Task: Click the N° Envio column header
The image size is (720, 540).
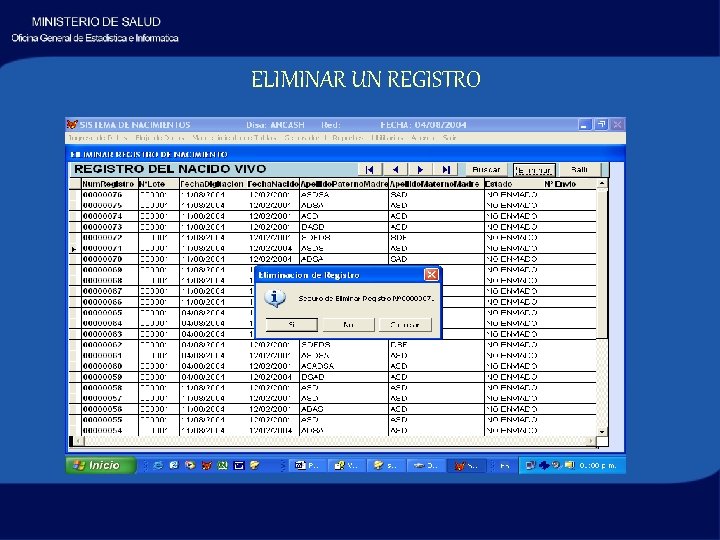Action: point(570,184)
